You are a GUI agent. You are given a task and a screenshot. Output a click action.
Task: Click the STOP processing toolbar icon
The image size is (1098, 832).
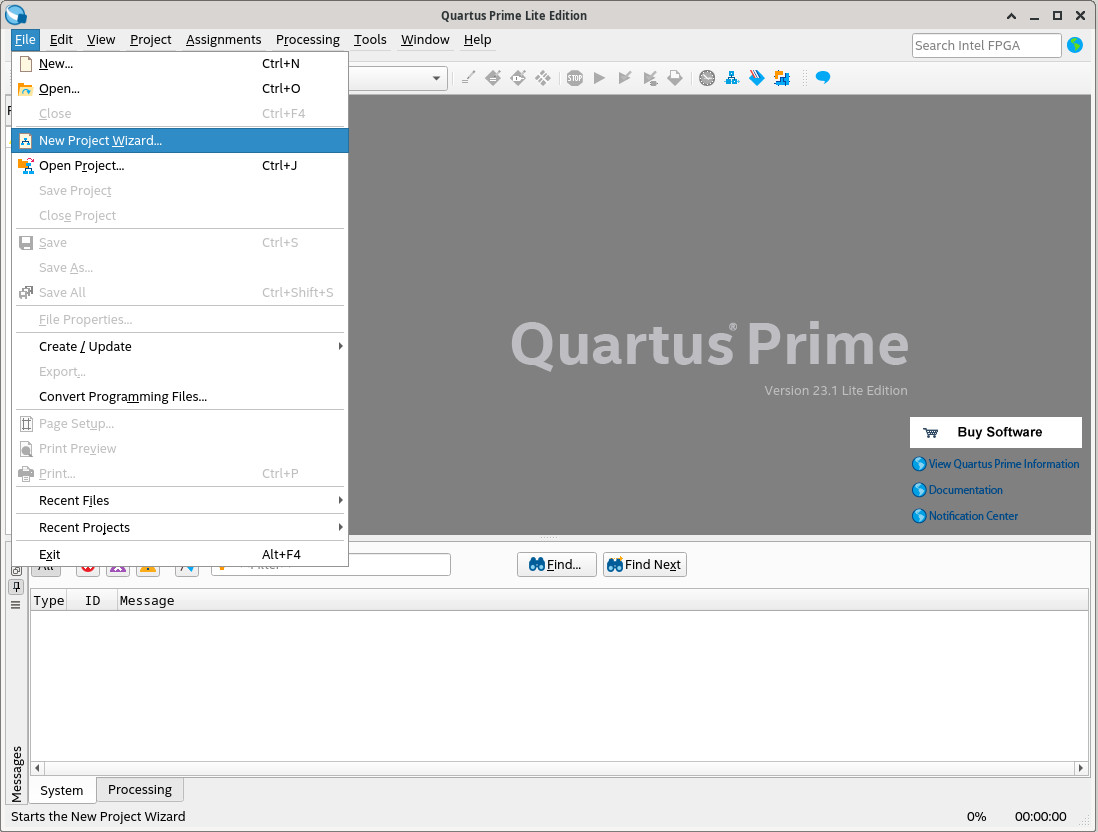point(575,78)
